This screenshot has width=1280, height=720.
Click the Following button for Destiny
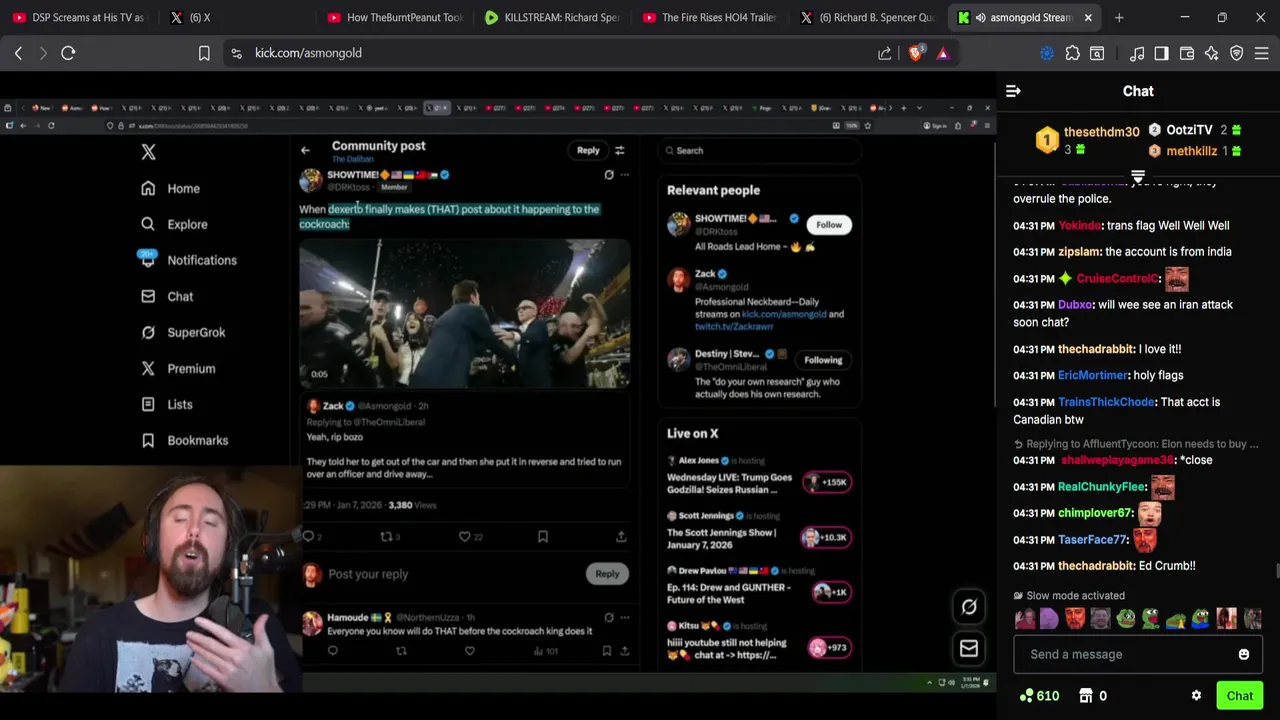823,360
